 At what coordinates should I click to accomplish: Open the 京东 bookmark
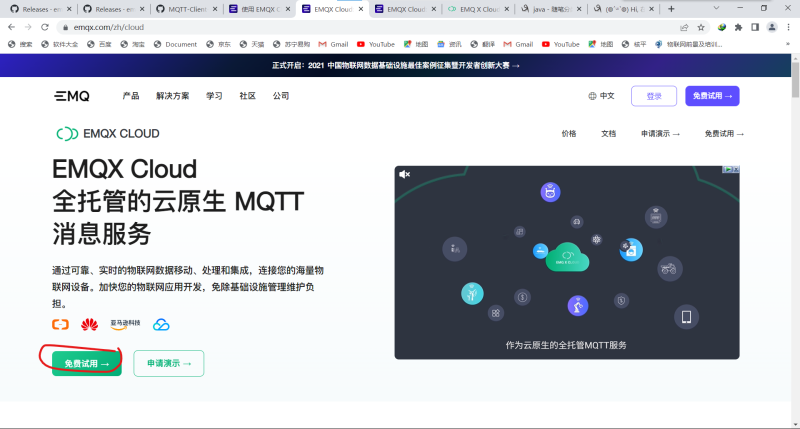pyautogui.click(x=218, y=44)
